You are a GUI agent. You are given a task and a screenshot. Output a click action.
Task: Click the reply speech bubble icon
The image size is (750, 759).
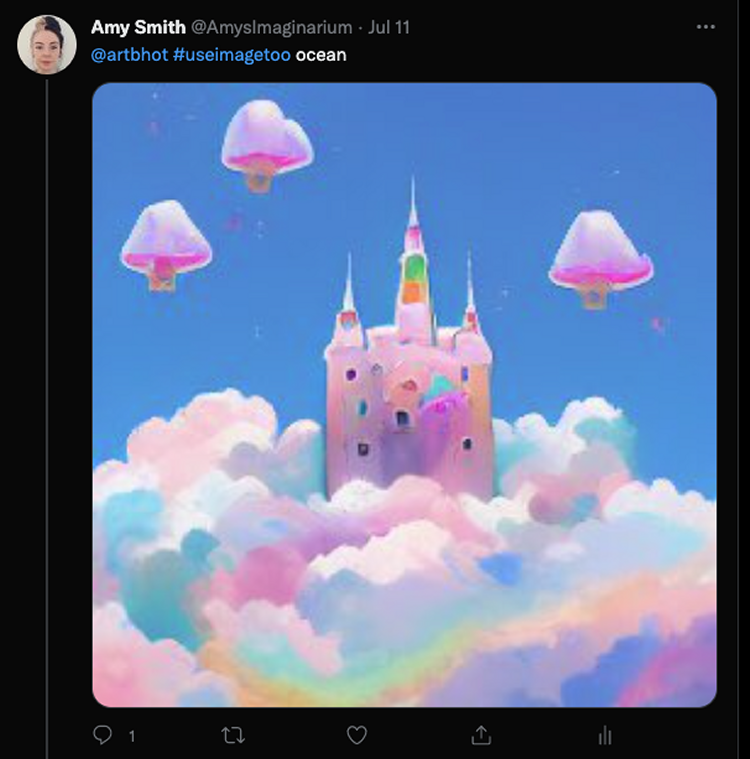pos(102,735)
